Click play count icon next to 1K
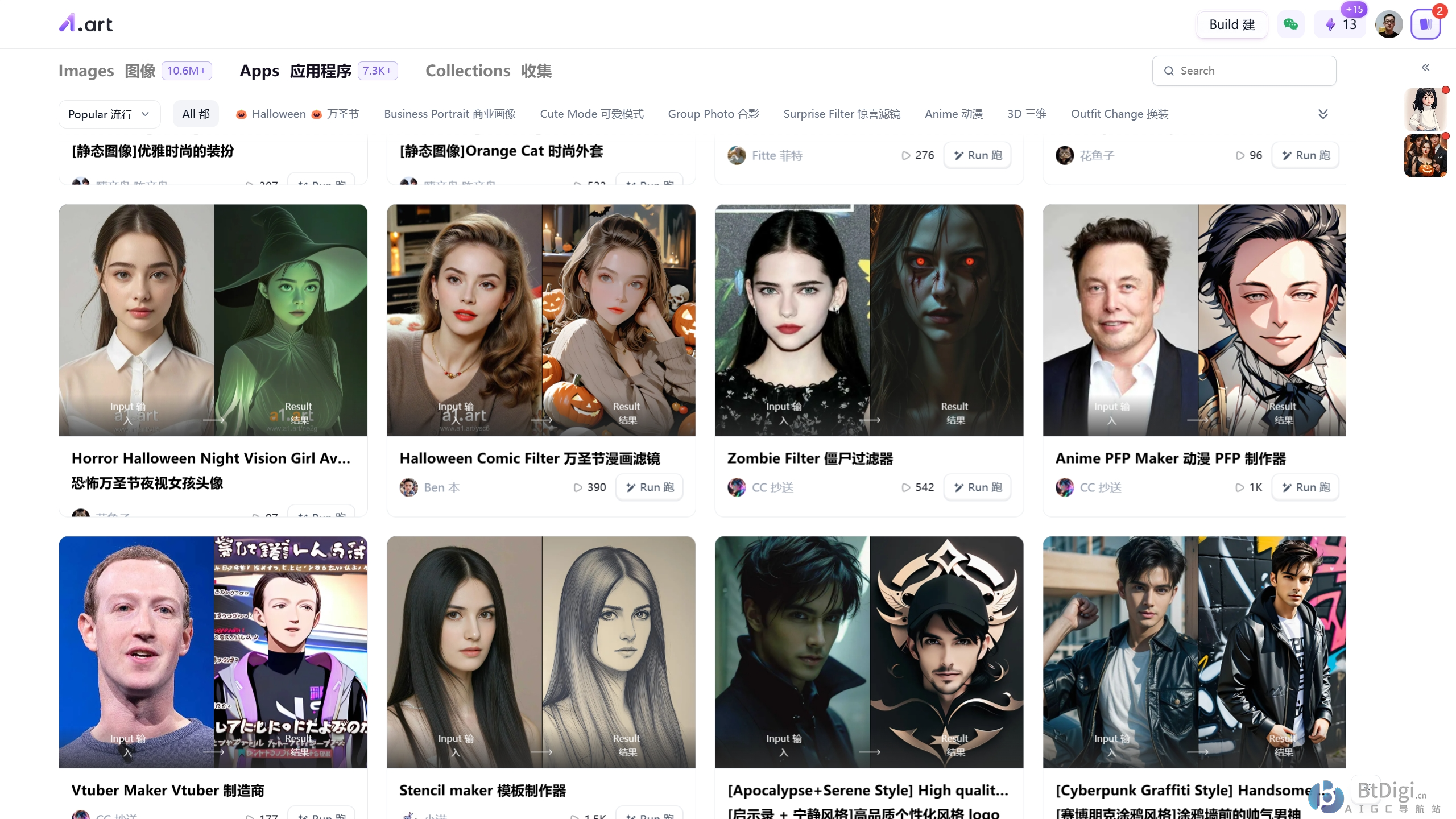This screenshot has width=1456, height=819. click(x=1240, y=487)
